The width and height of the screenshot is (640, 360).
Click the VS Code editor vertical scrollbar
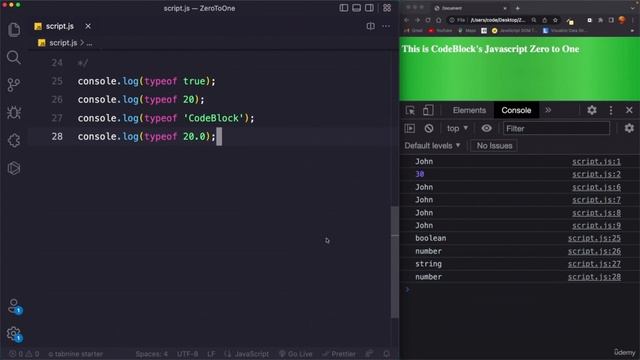tap(395, 261)
